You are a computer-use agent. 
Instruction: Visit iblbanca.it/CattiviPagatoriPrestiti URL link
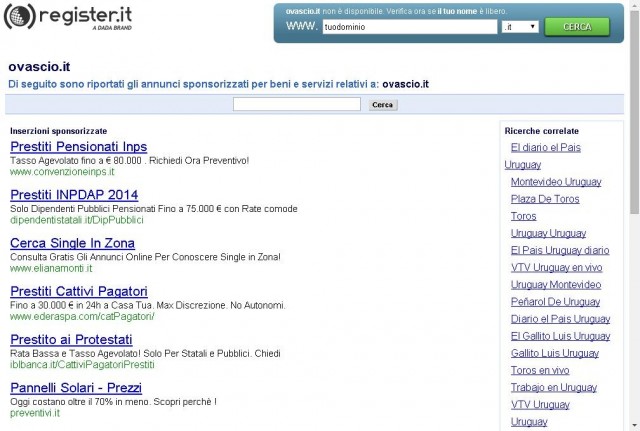82,364
